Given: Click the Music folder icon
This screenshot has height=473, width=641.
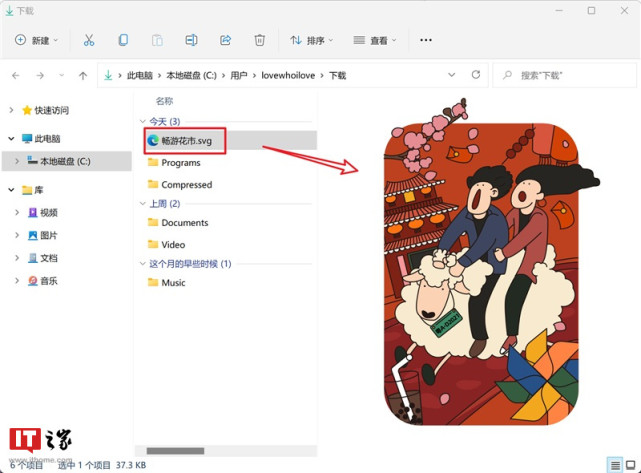Looking at the screenshot, I should 153,282.
